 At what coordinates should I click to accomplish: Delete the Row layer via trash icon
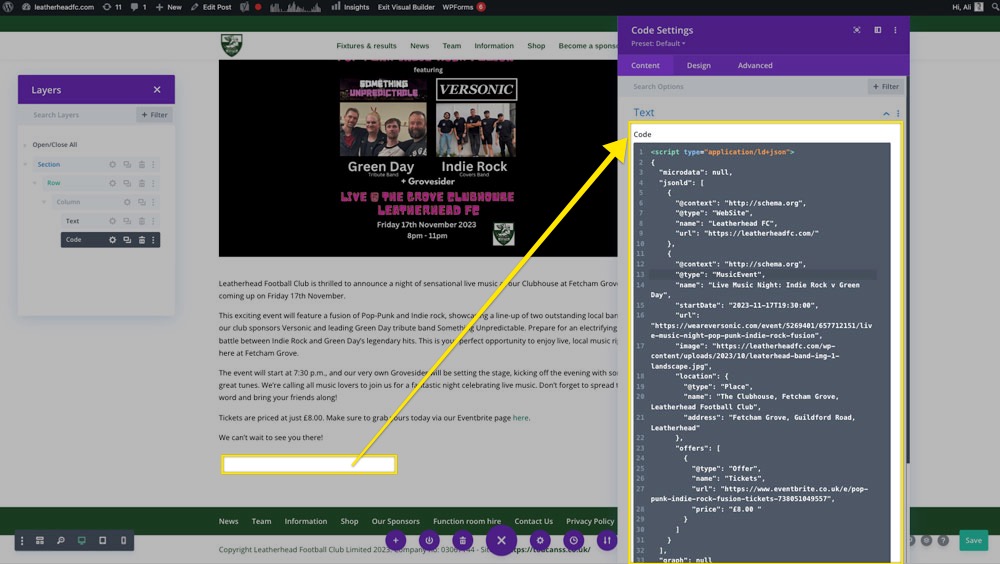click(x=142, y=183)
